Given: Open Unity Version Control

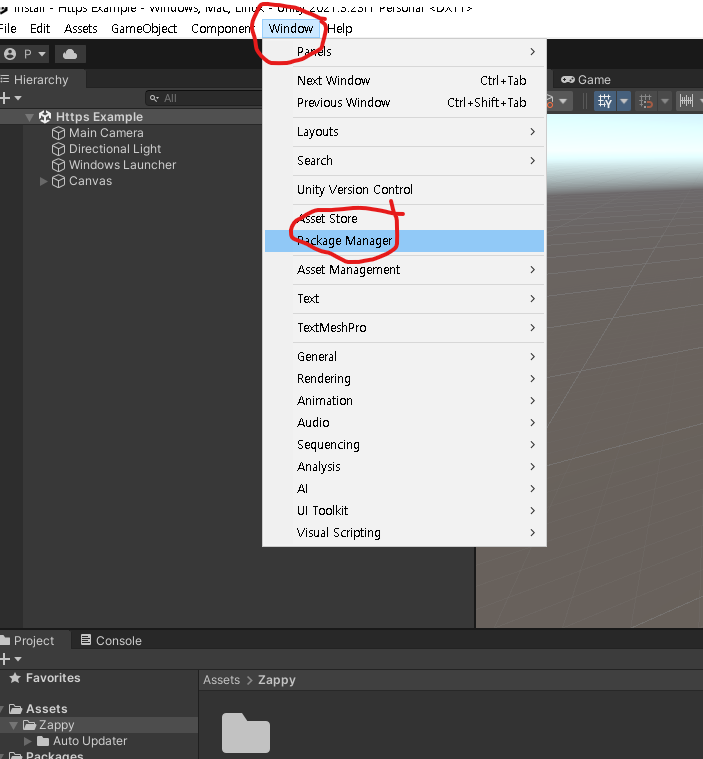Looking at the screenshot, I should [x=404, y=190].
